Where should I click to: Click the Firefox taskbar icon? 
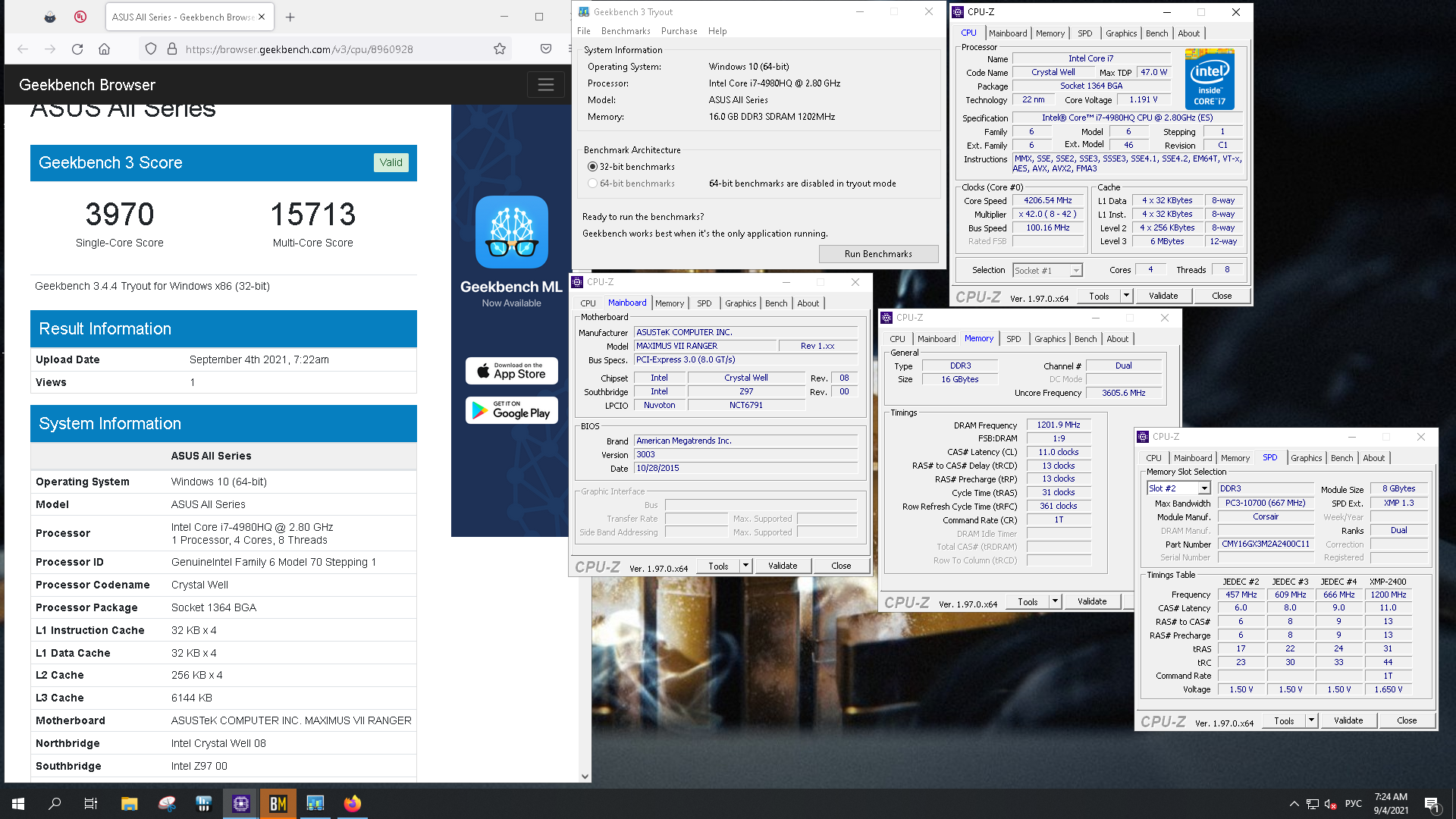[353, 804]
